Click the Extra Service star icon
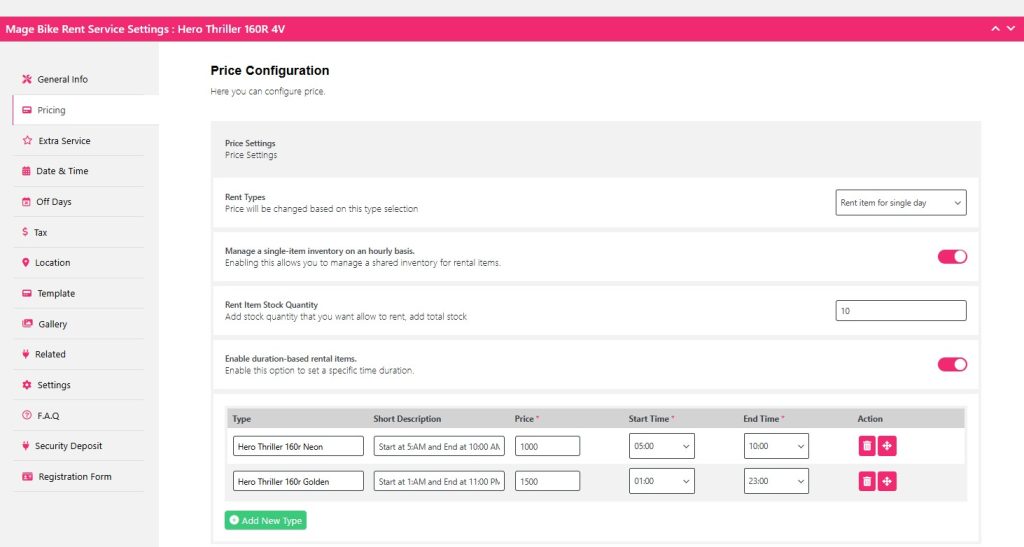The image size is (1024, 547). [27, 141]
